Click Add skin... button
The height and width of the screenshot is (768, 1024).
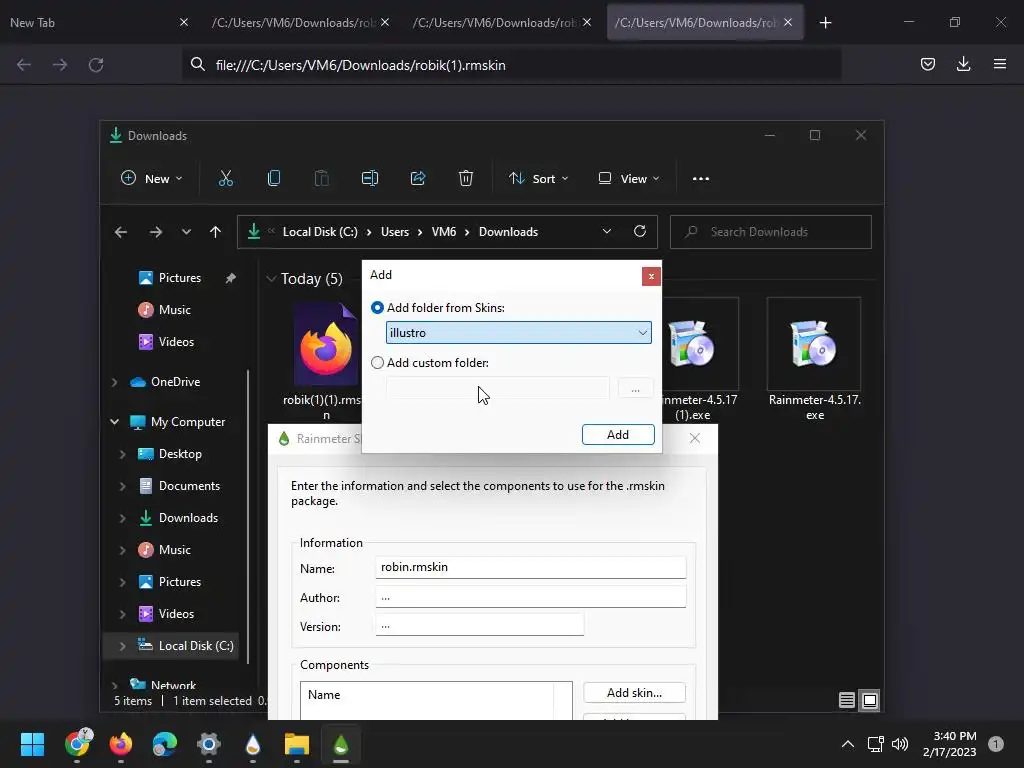634,693
